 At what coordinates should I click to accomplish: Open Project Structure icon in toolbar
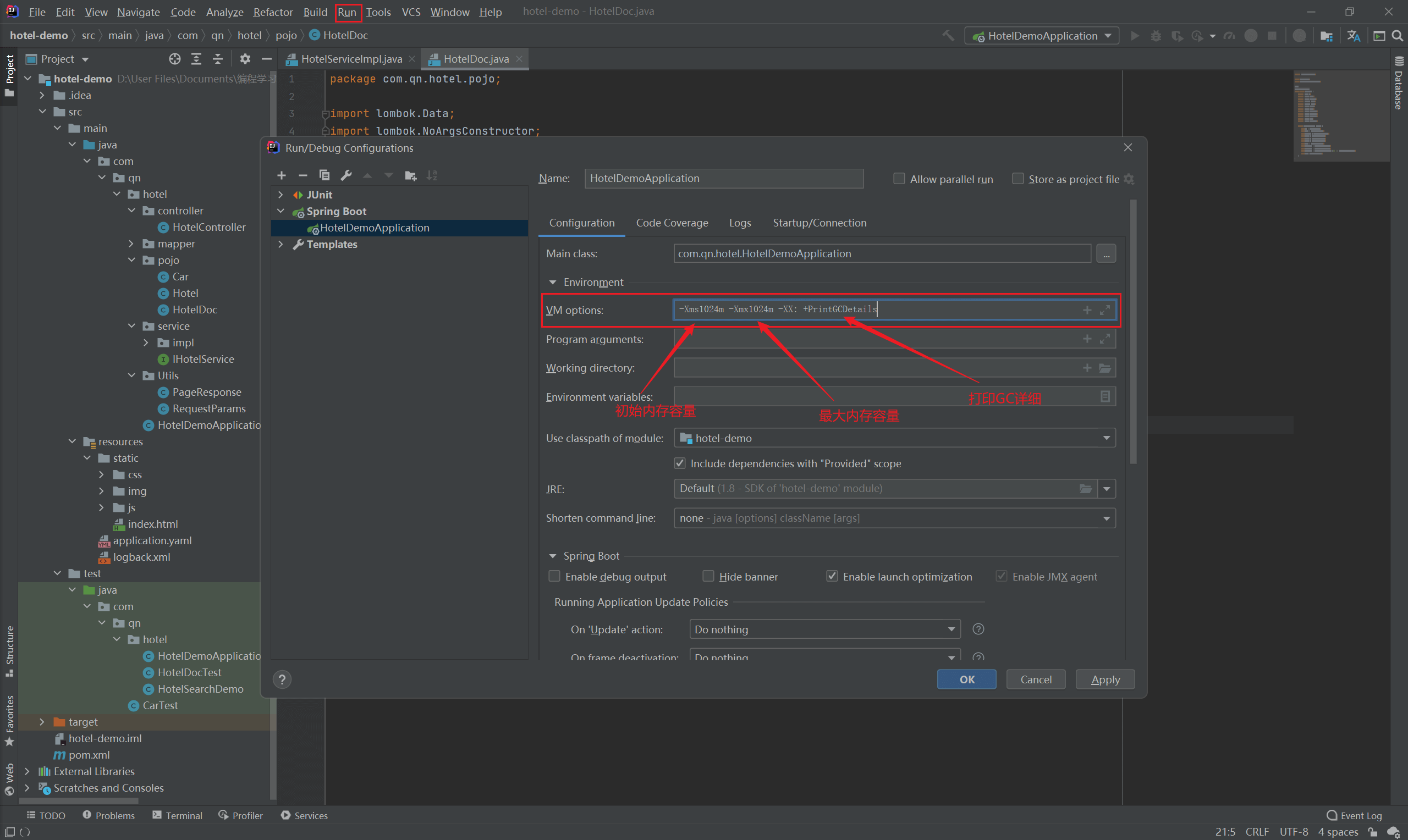[x=1327, y=36]
